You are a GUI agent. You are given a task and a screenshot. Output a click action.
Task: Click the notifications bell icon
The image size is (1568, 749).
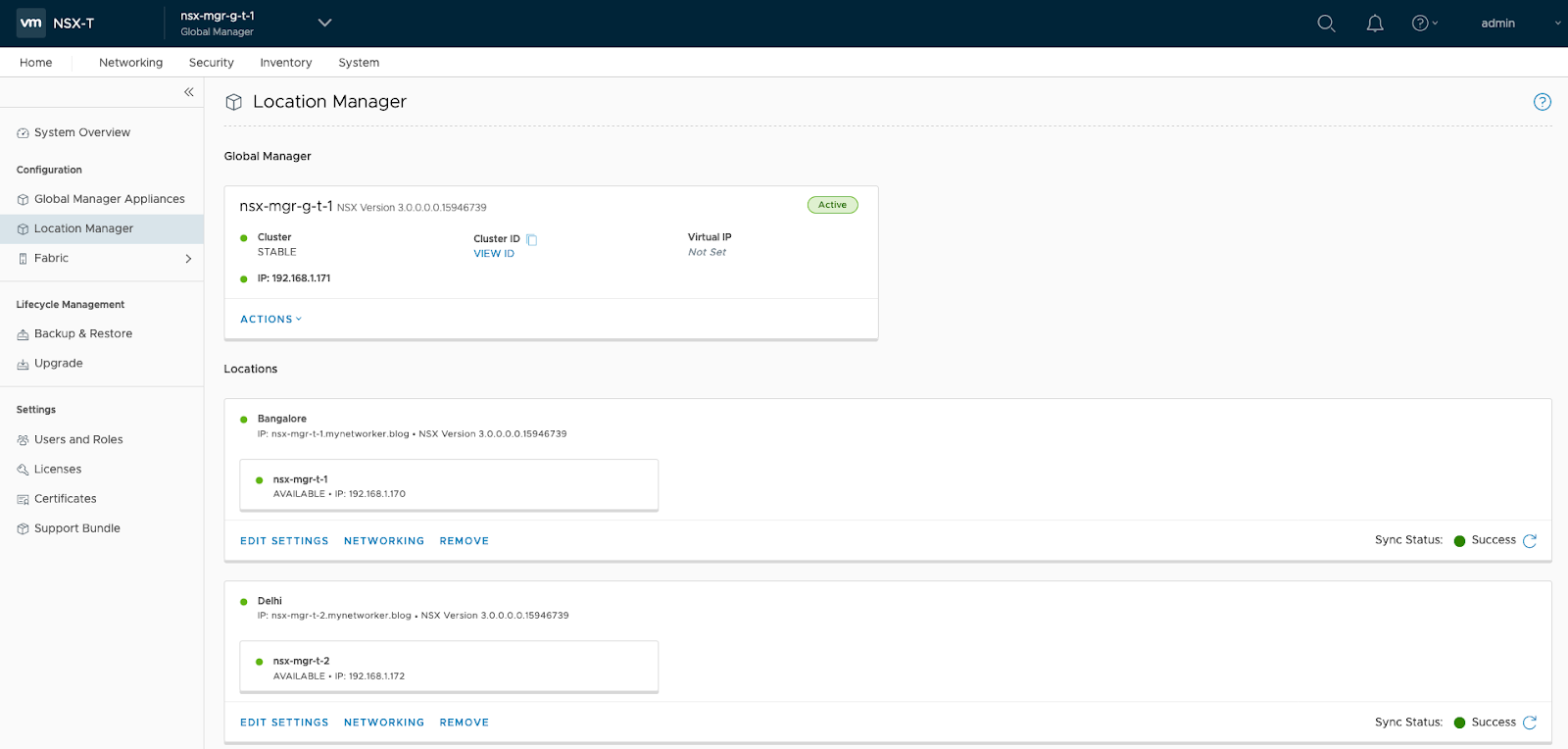pos(1375,24)
